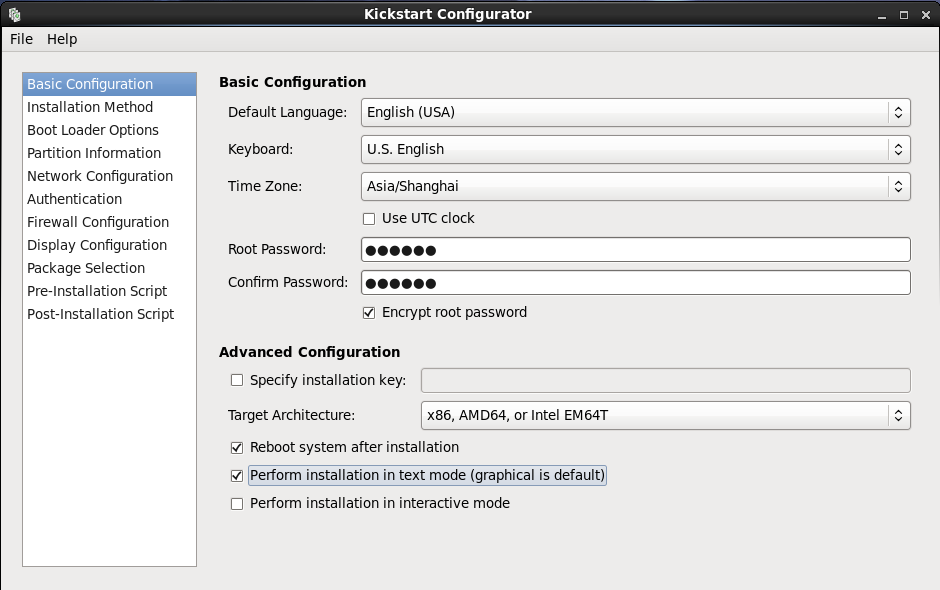Select Installation Method in the sidebar

[x=90, y=107]
